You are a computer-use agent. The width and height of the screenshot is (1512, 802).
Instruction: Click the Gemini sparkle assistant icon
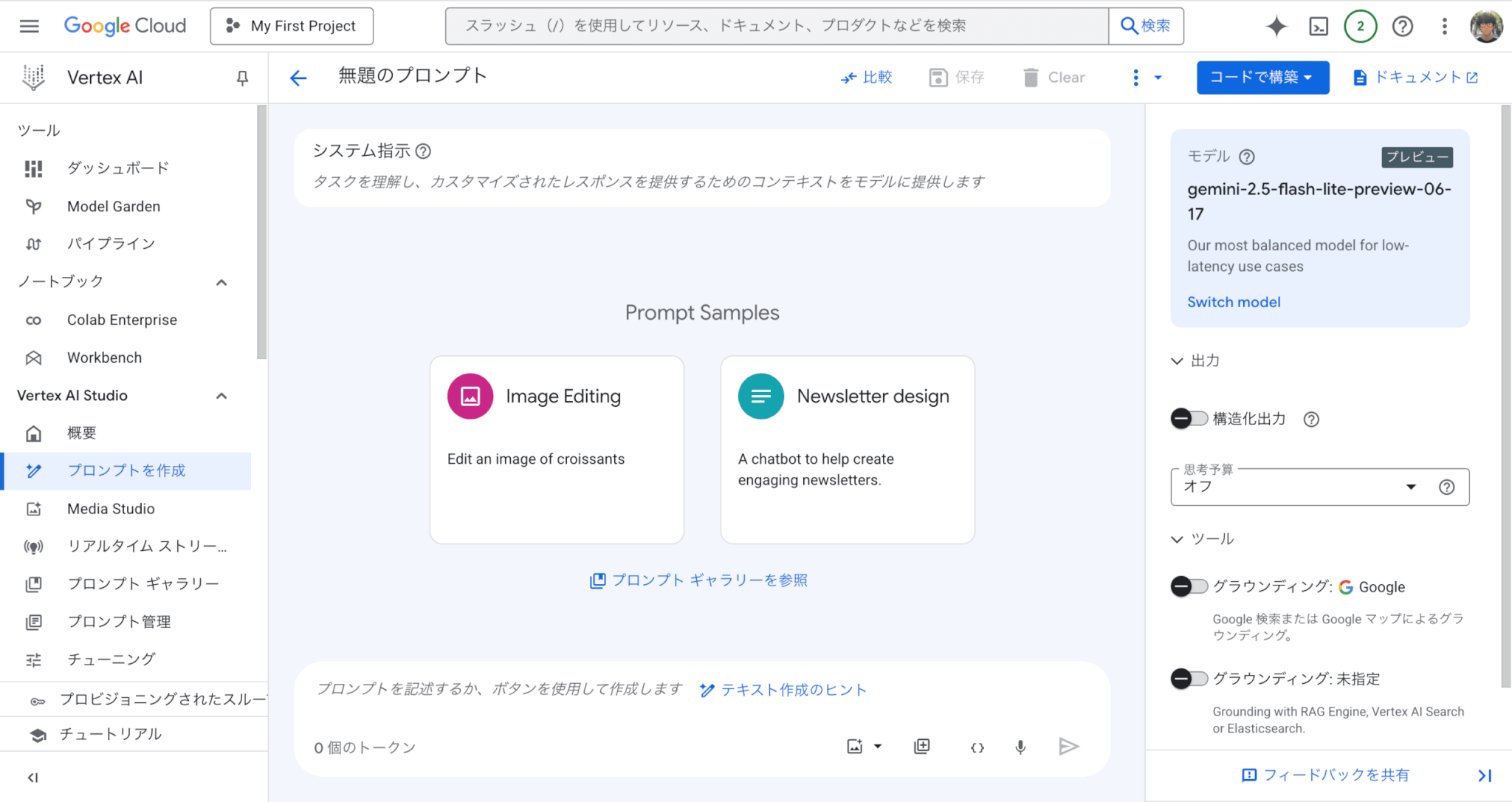click(1276, 27)
